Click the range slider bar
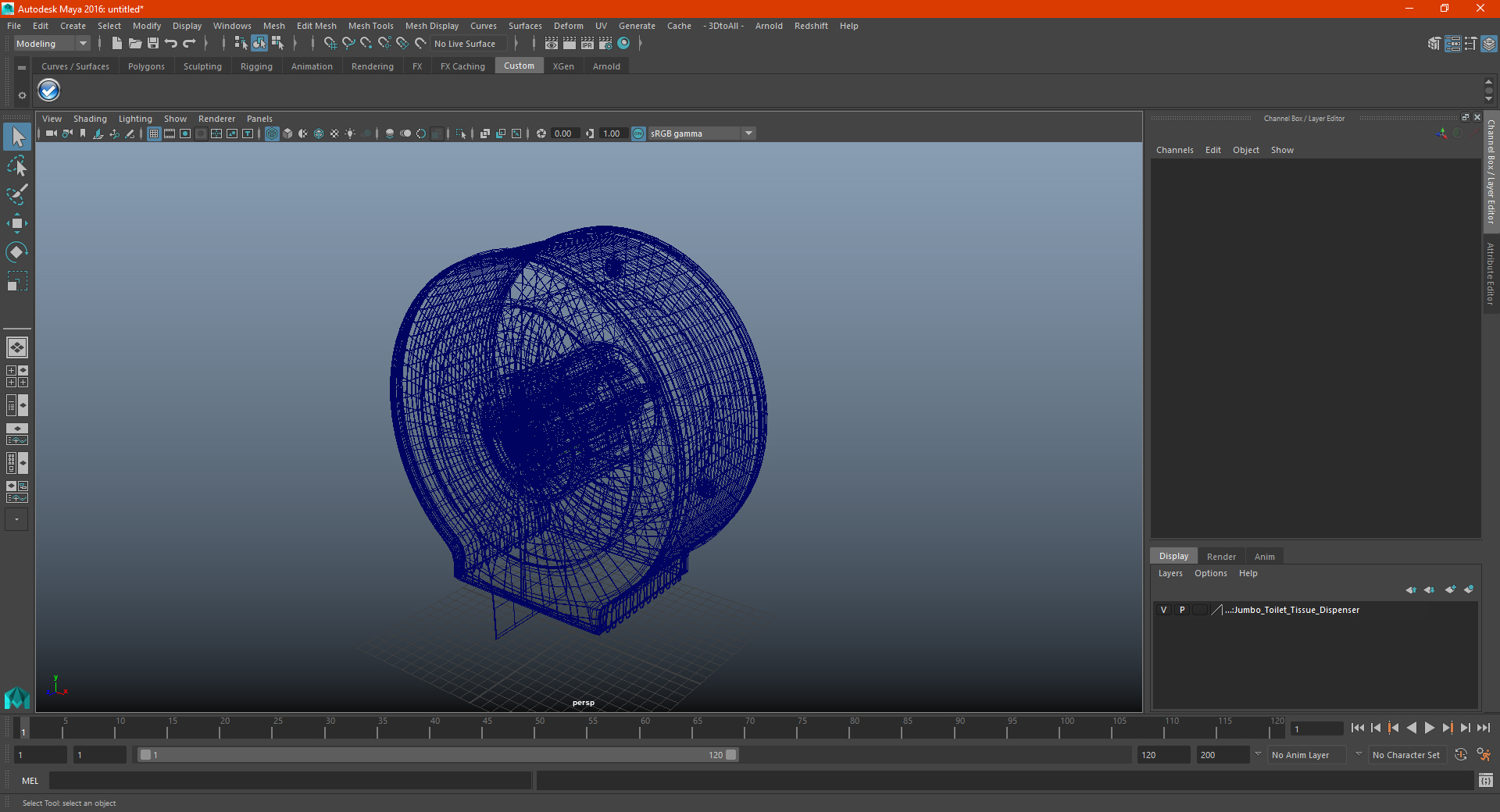 pos(437,755)
